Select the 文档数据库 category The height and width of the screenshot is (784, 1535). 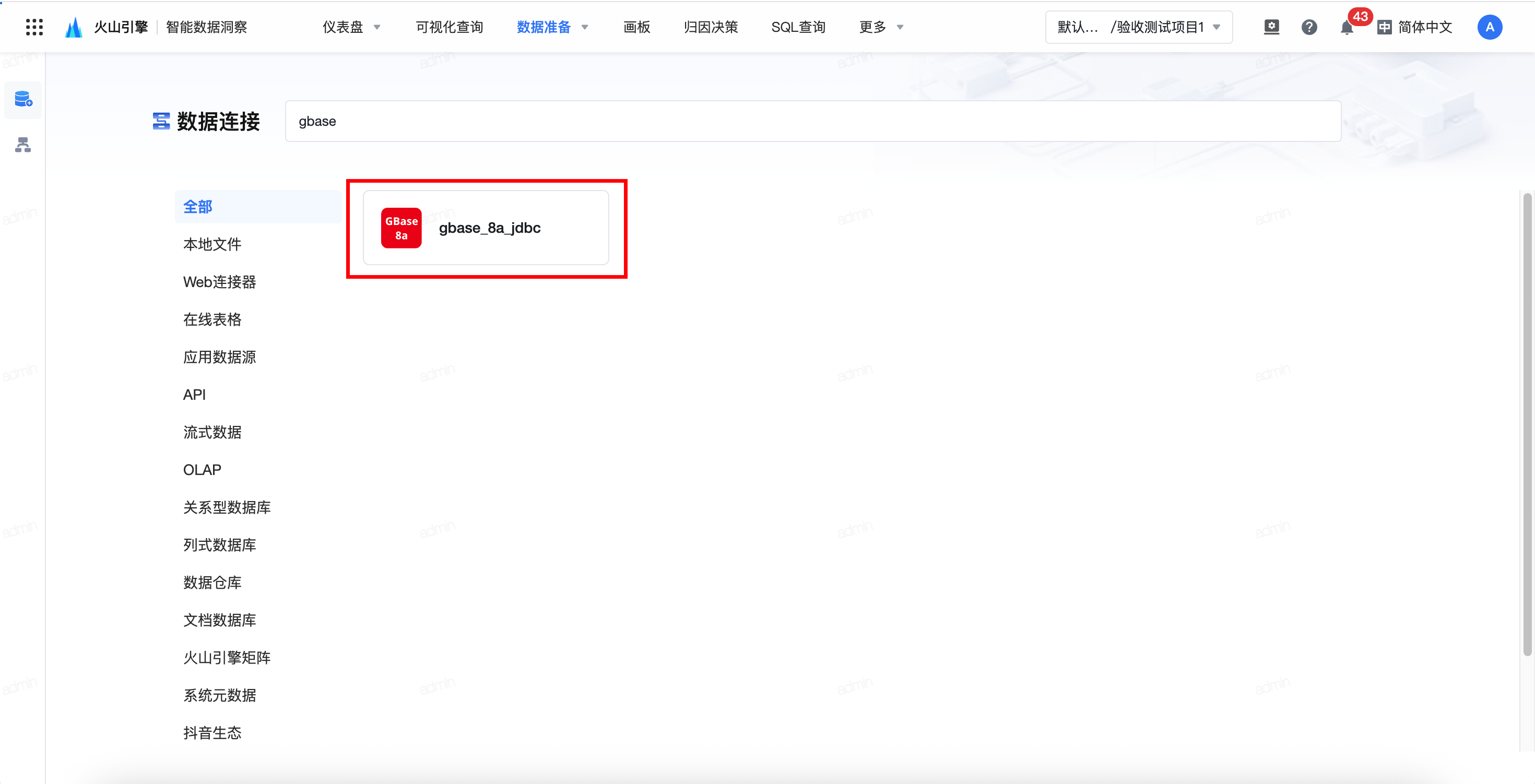(219, 620)
